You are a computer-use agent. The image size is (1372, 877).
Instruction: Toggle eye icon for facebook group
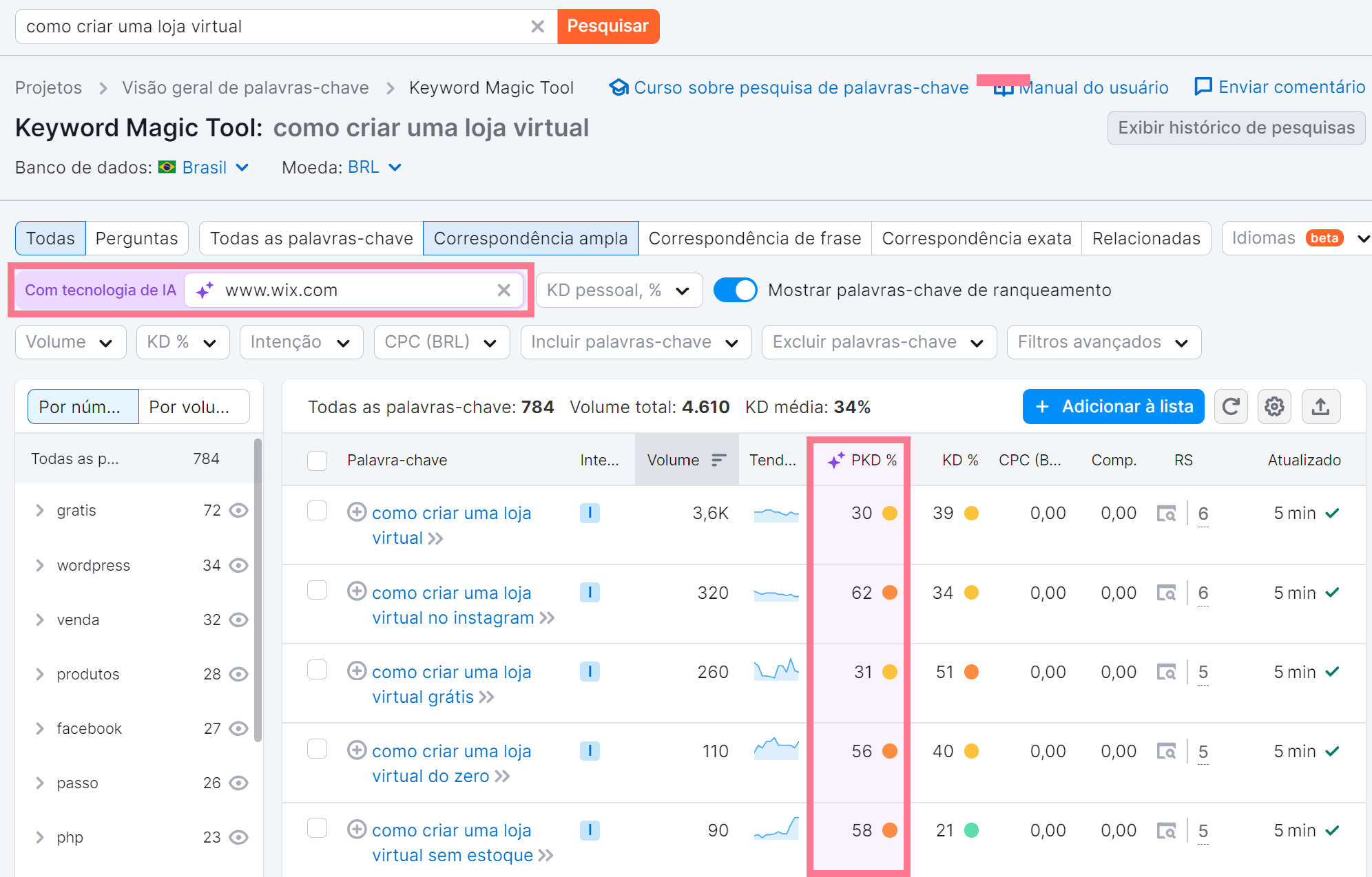click(x=238, y=728)
